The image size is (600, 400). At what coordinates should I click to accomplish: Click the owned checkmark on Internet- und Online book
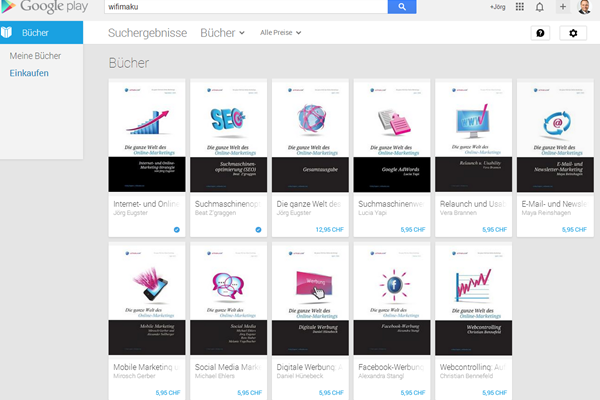(176, 229)
